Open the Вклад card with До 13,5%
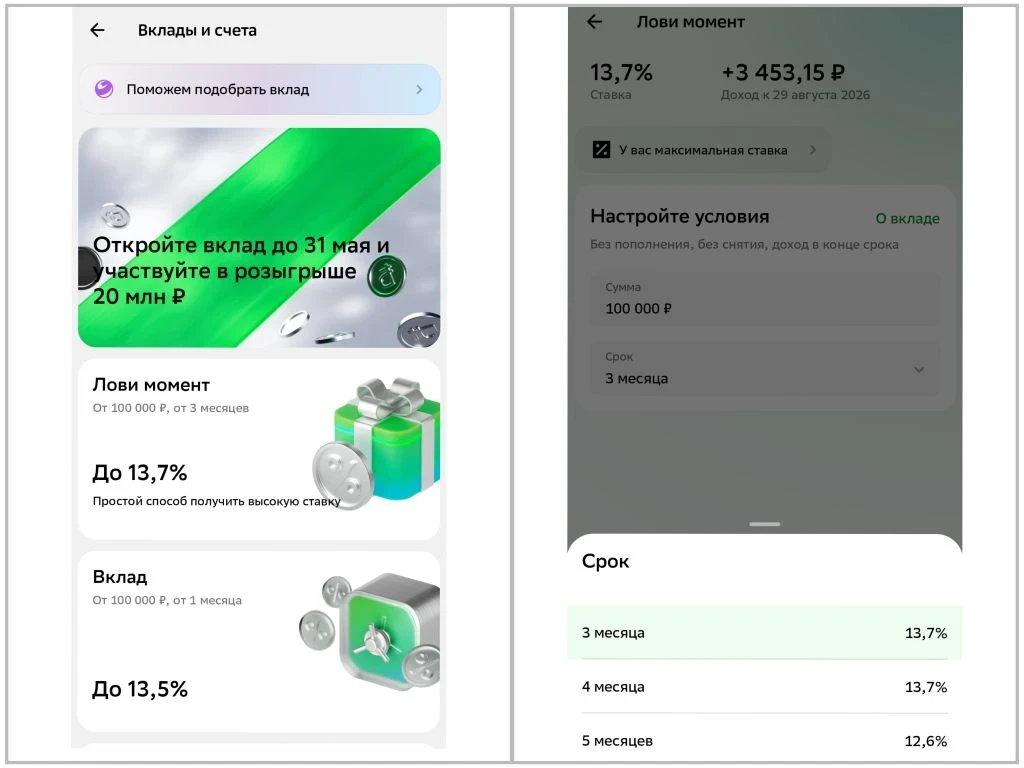Viewport: 1024px width, 768px height. click(x=259, y=641)
